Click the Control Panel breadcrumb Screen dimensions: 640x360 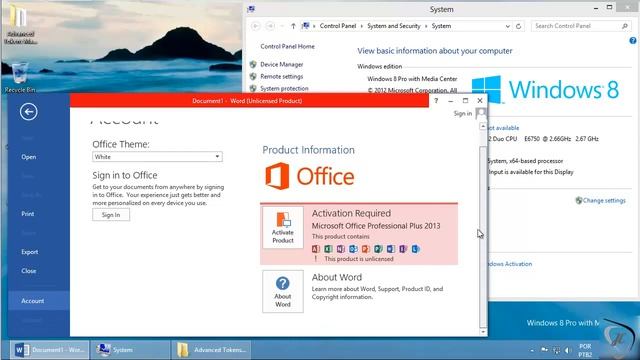tap(338, 26)
